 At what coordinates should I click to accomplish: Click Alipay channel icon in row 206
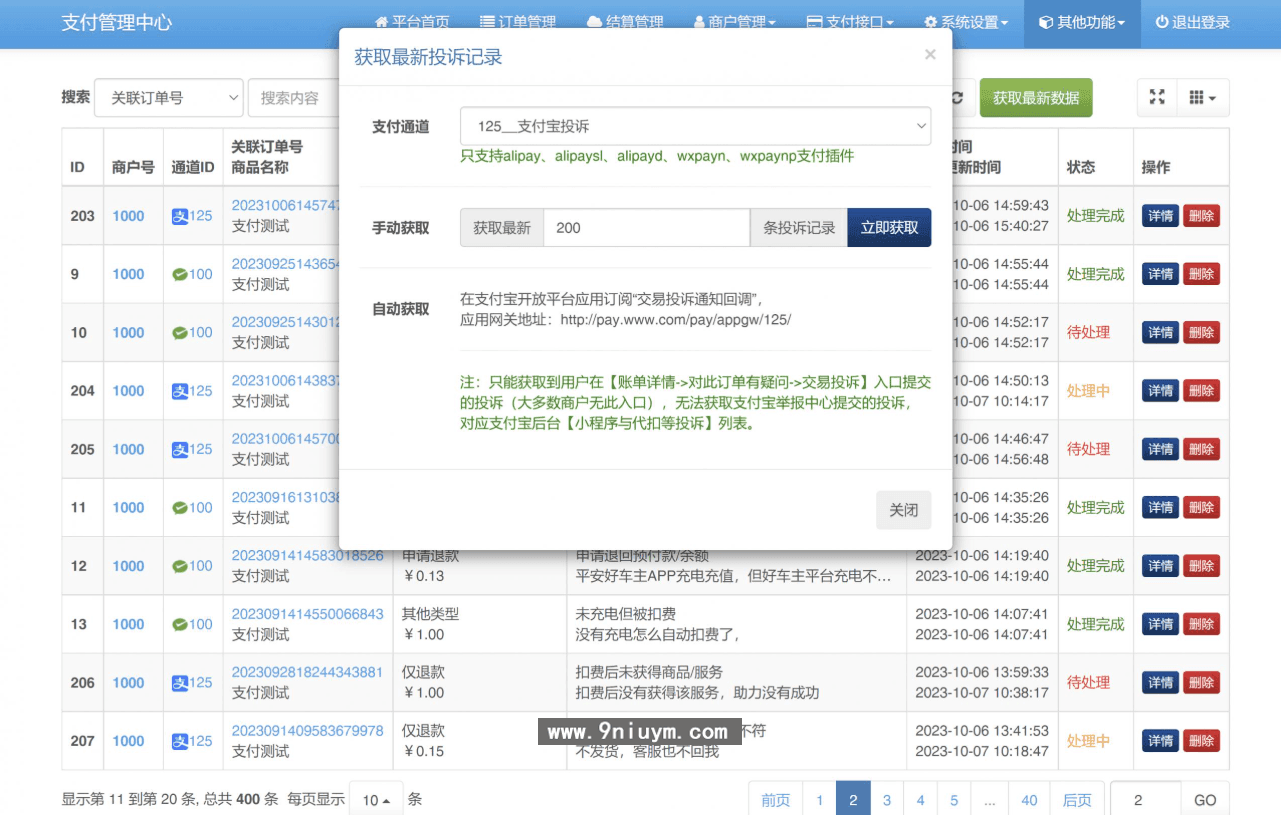[180, 683]
